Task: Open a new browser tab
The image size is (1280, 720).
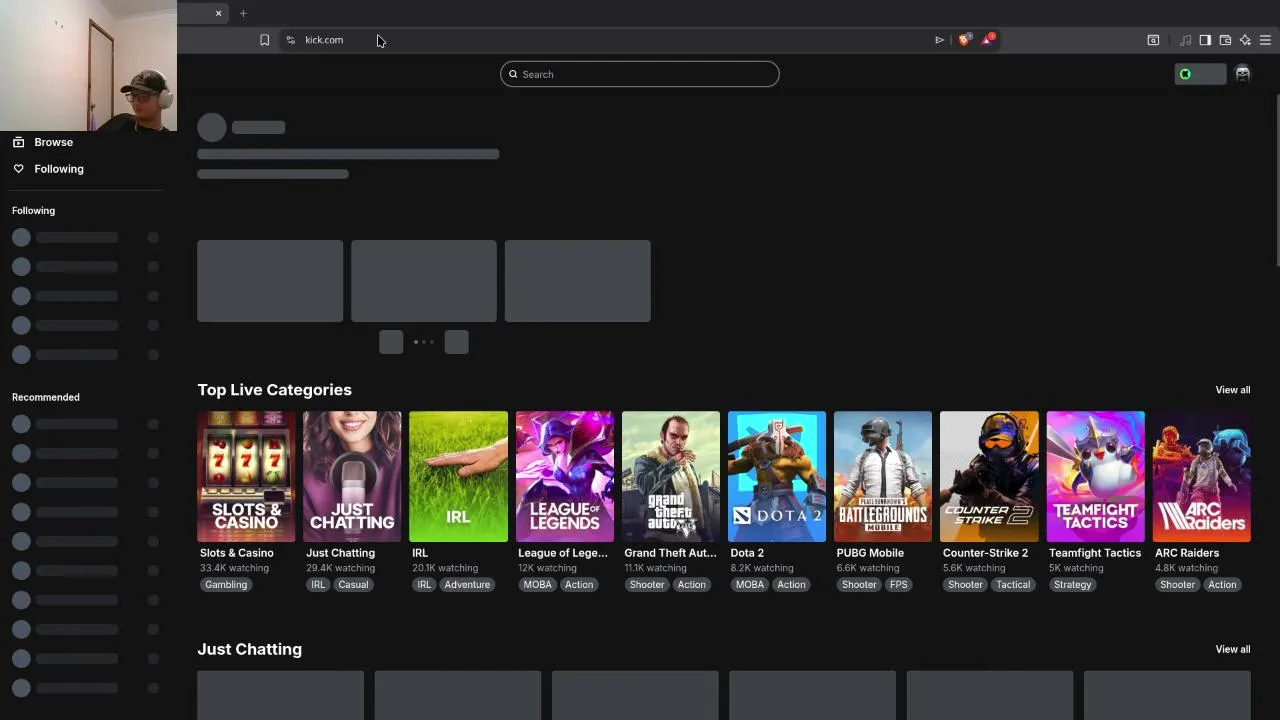Action: [243, 13]
